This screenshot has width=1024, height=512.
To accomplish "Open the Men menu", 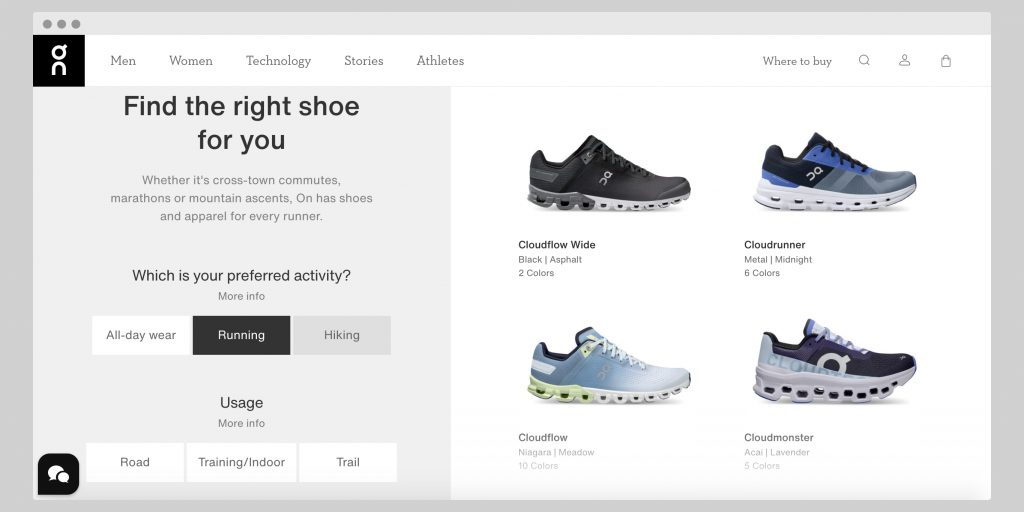I will (123, 61).
